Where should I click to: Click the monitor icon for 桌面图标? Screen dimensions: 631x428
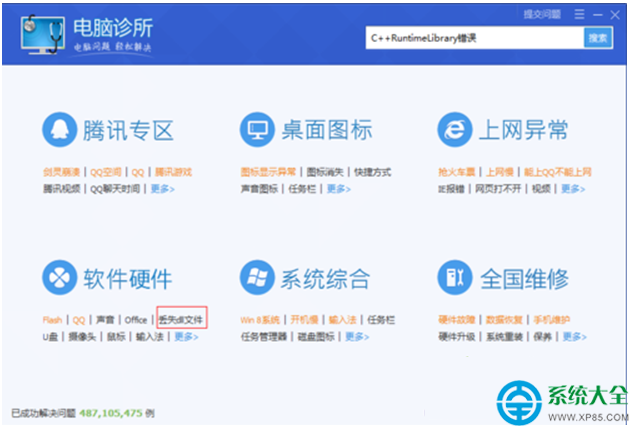point(257,130)
